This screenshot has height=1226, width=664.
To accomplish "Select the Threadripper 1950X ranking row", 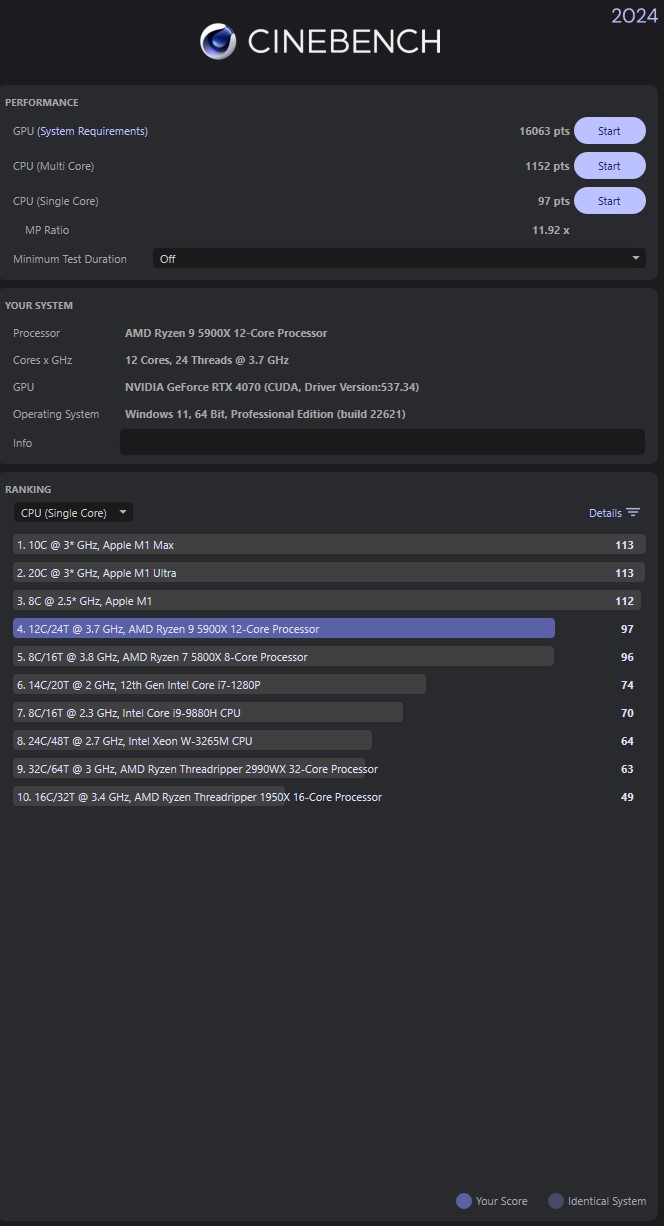I will 200,797.
